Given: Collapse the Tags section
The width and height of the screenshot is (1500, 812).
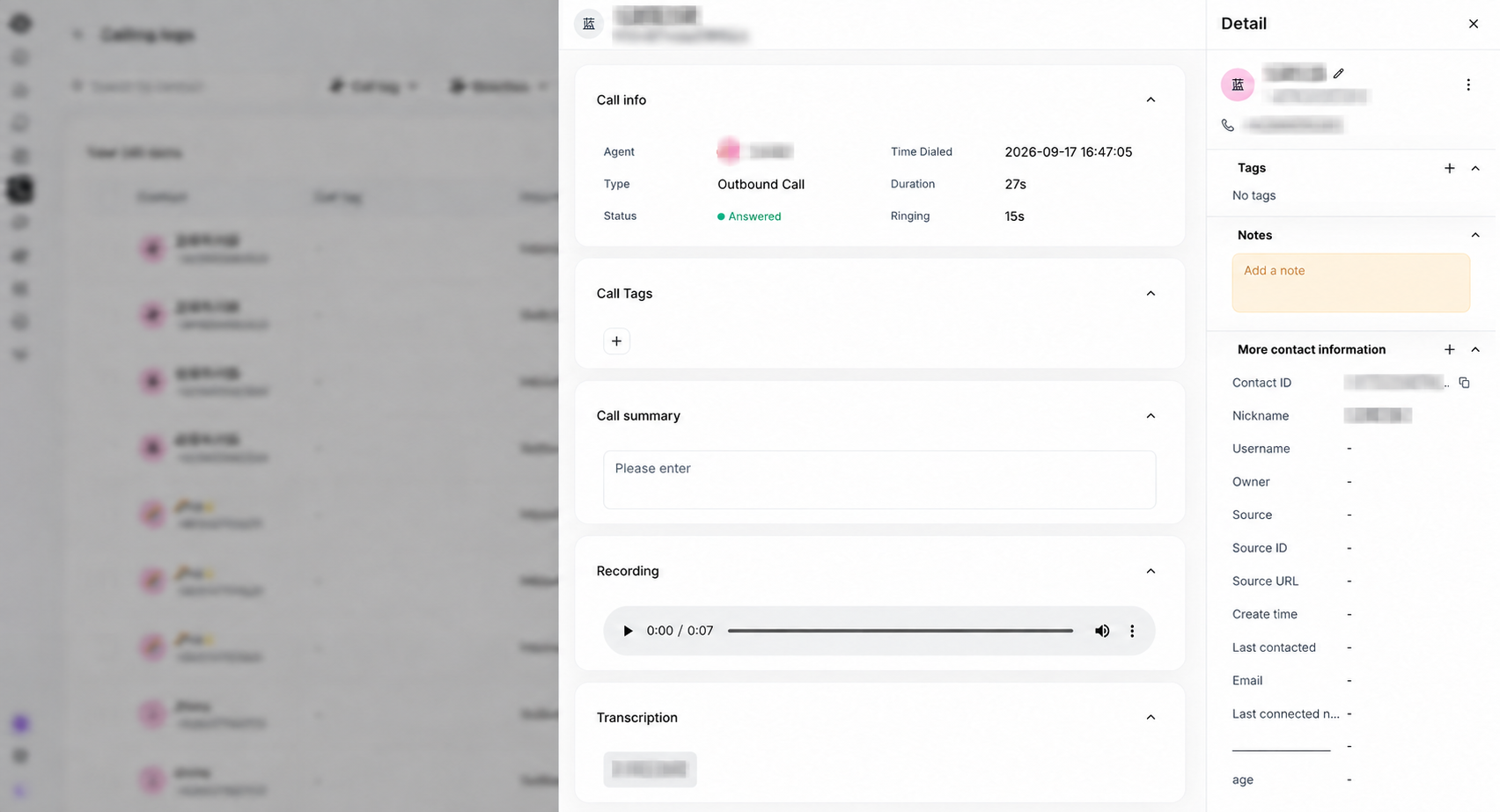Looking at the screenshot, I should click(1475, 168).
